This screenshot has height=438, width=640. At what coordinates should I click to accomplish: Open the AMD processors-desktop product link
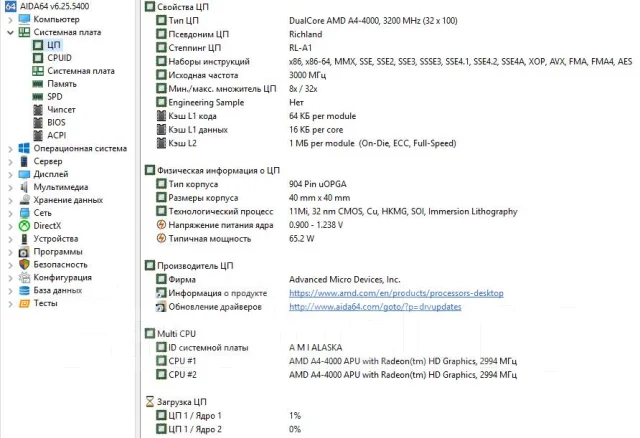pyautogui.click(x=396, y=293)
